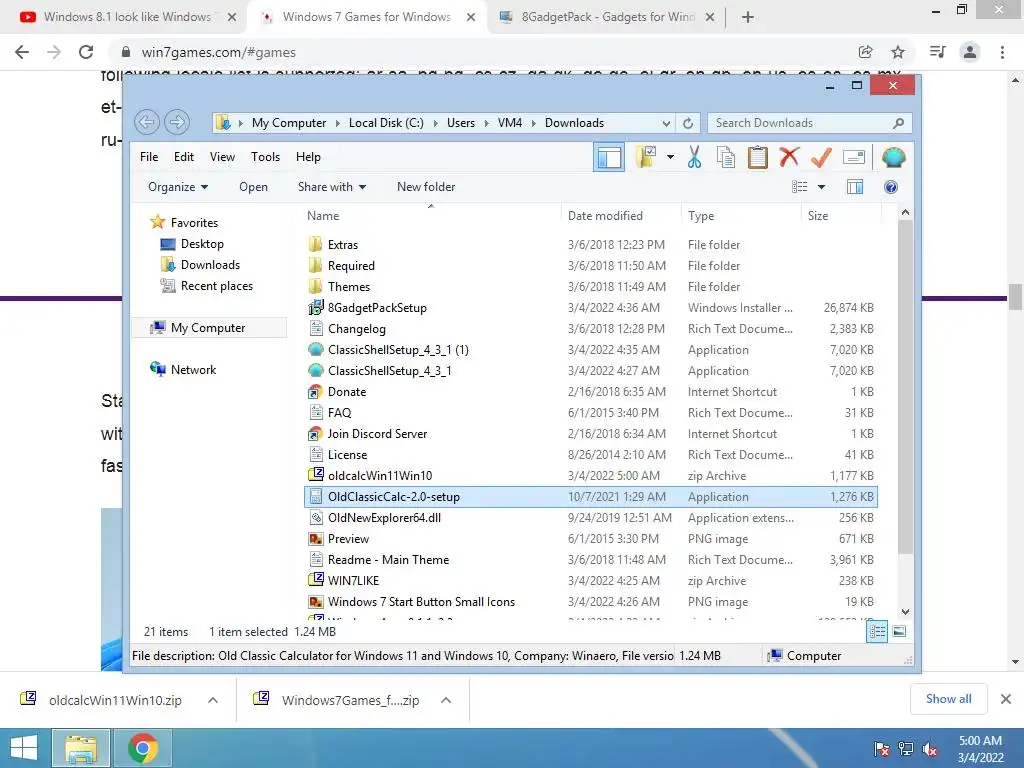Screen dimensions: 1024x768
Task: Select the oldcalcWin11Win10 zip archive
Action: point(379,475)
